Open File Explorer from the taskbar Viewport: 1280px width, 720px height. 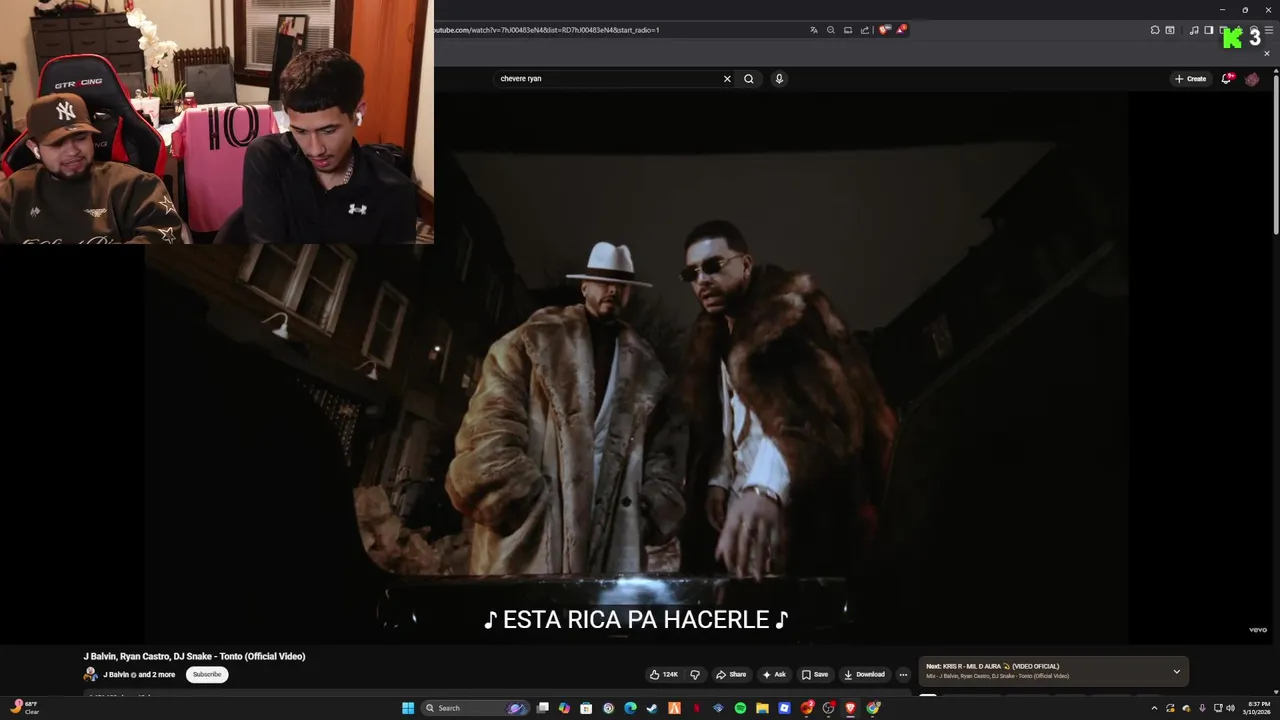click(x=762, y=708)
